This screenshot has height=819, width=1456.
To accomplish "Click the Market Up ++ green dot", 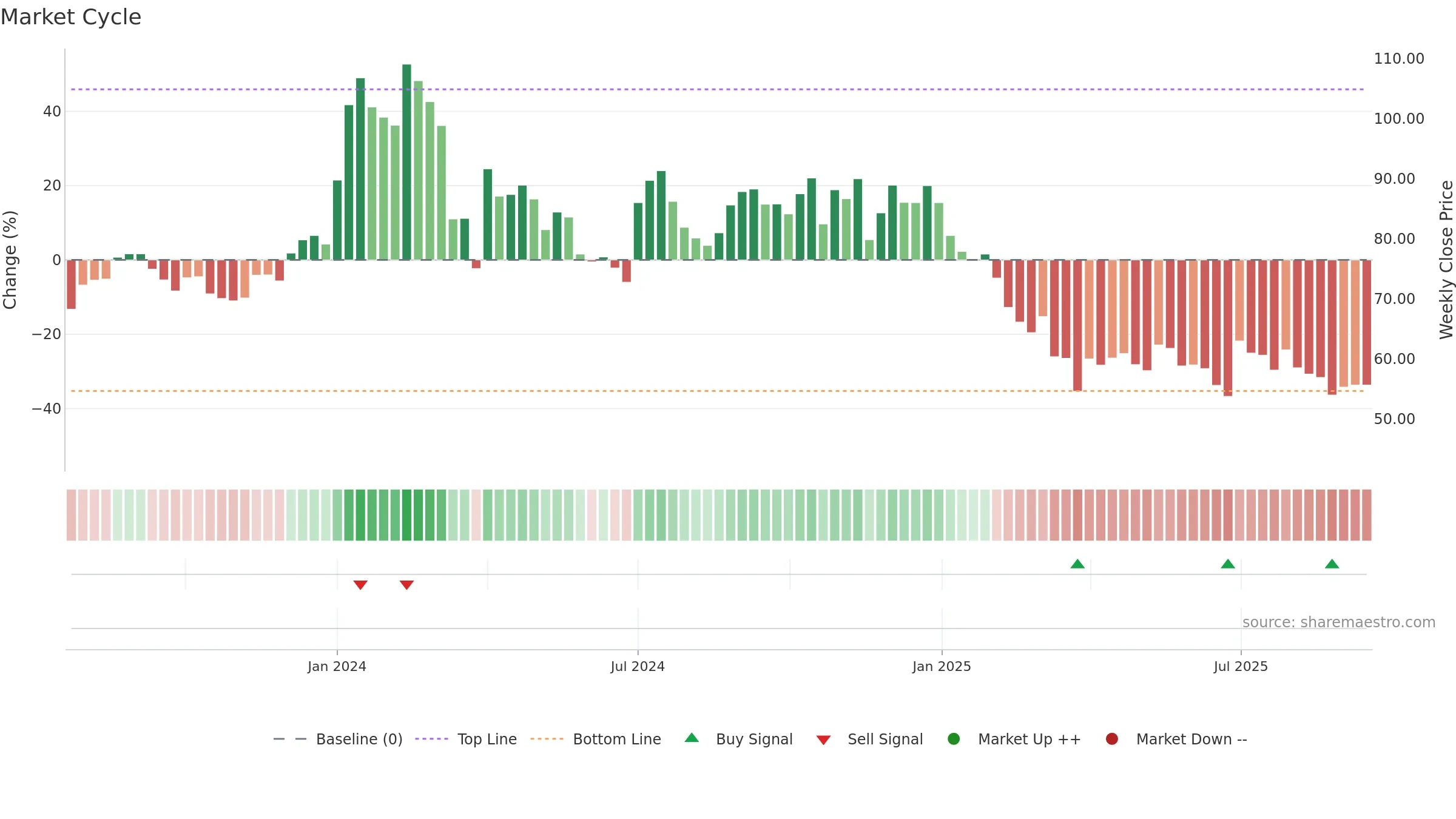I will pos(954,739).
